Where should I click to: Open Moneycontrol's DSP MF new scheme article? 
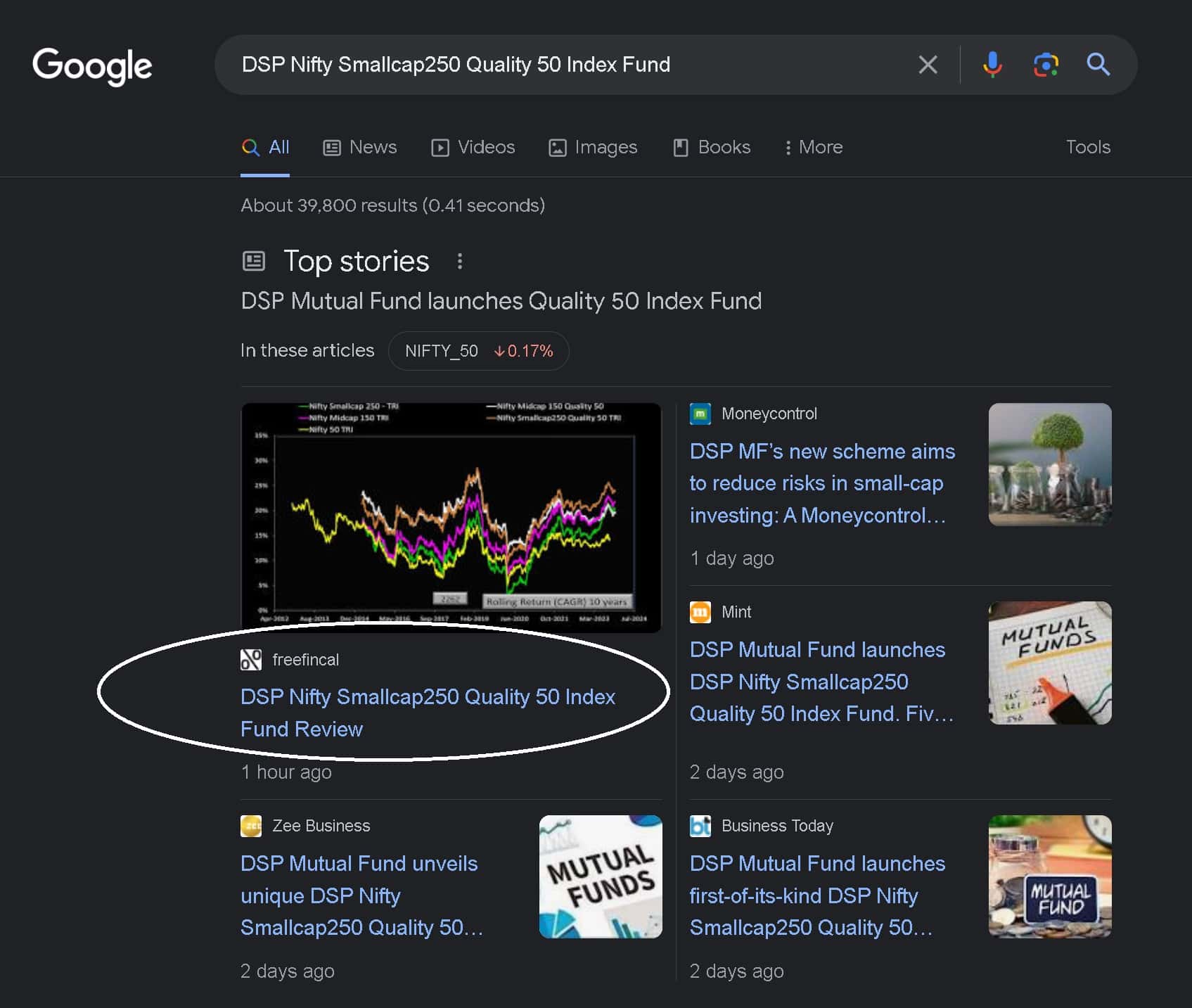(x=822, y=483)
